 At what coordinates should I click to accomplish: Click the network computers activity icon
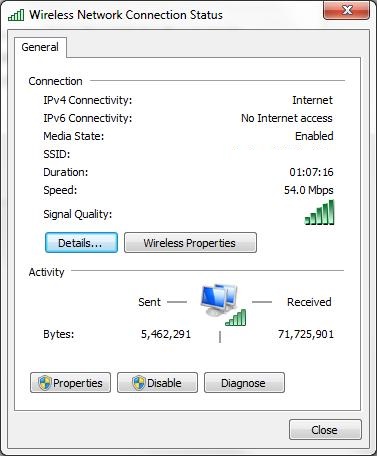223,305
